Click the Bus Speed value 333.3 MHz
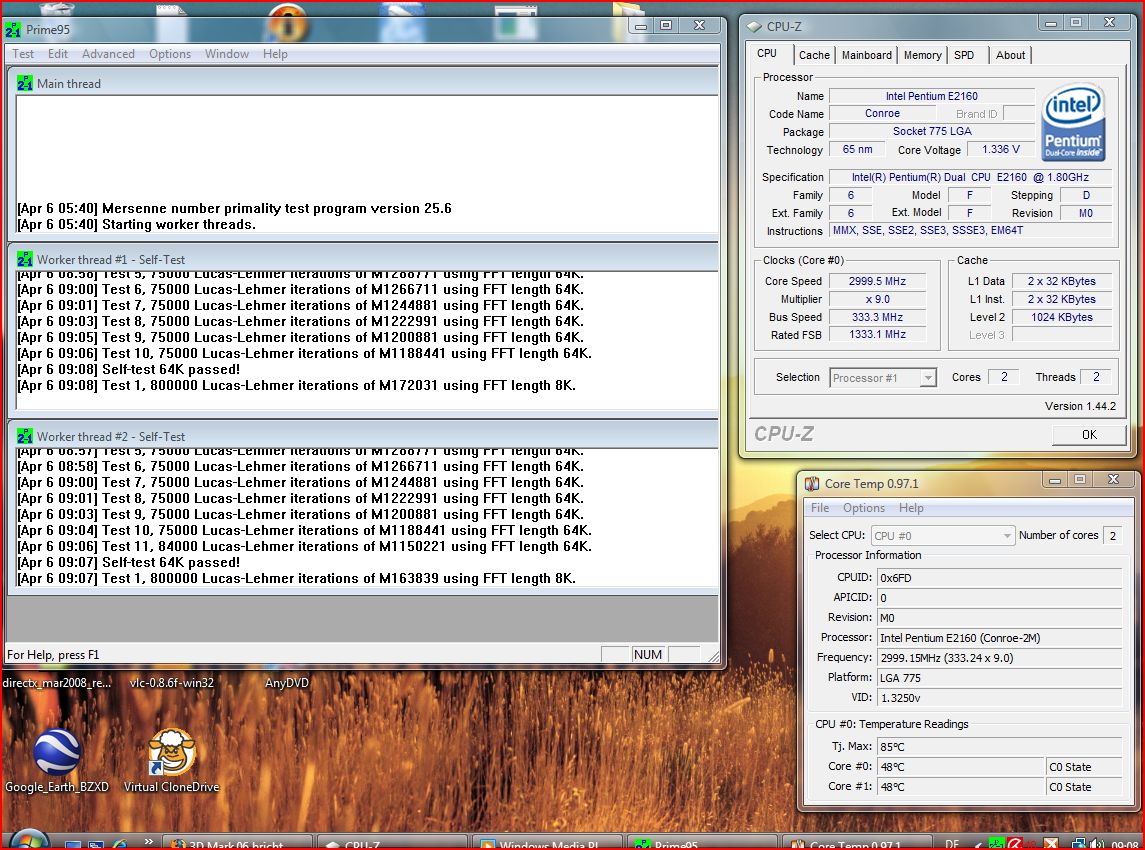Image resolution: width=1145 pixels, height=850 pixels. (x=877, y=317)
